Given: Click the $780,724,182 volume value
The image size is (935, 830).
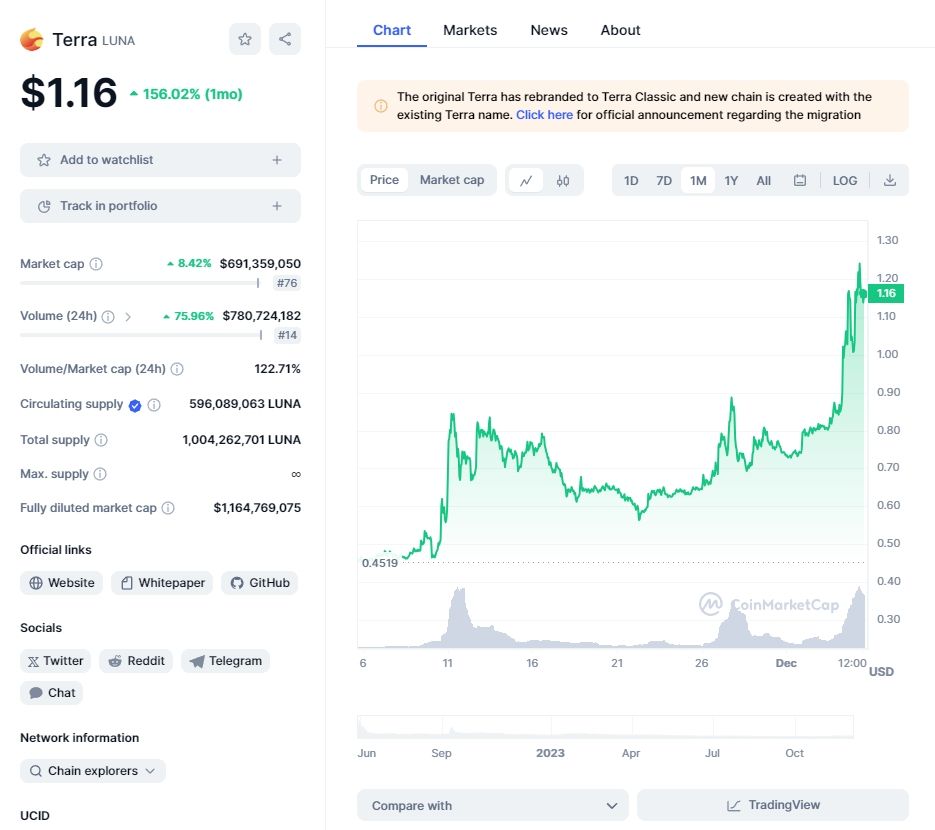Looking at the screenshot, I should 261,316.
